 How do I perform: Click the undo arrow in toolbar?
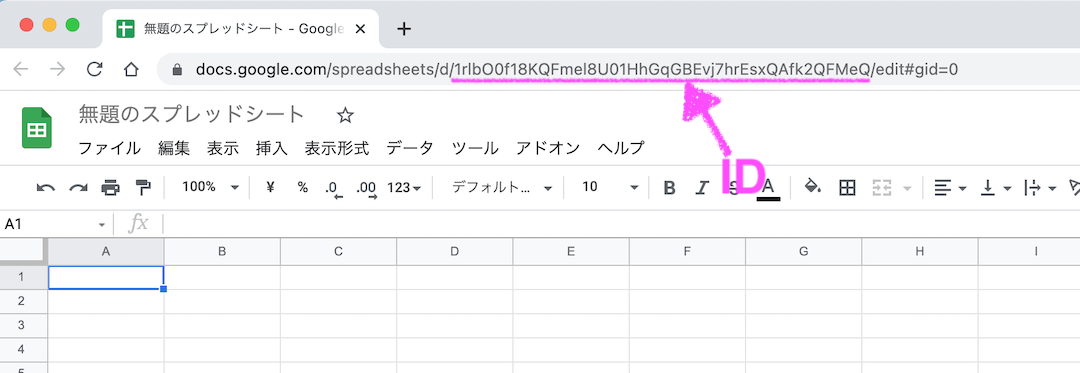(x=45, y=187)
